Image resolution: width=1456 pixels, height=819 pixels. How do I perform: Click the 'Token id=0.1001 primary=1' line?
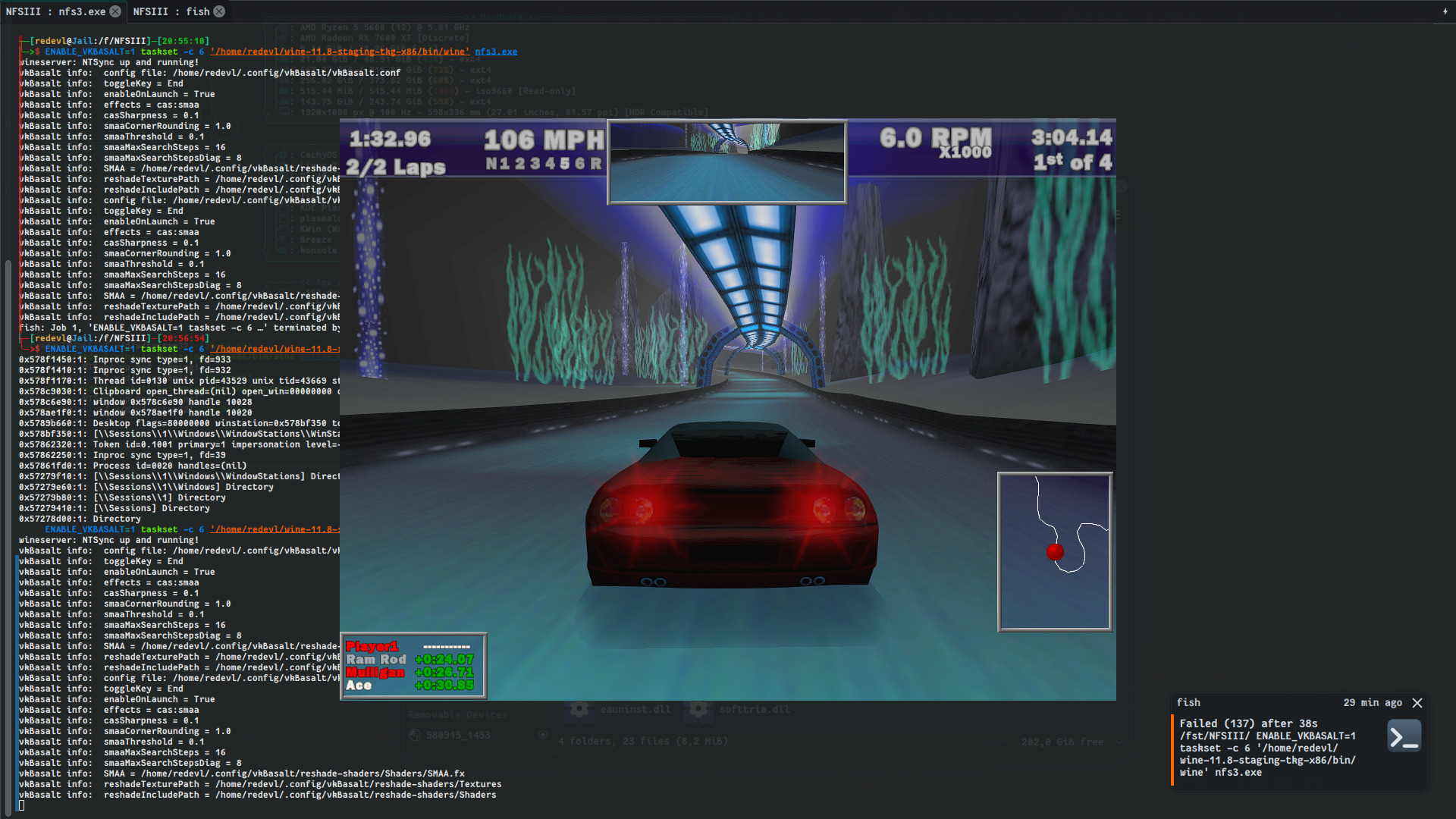(x=180, y=444)
